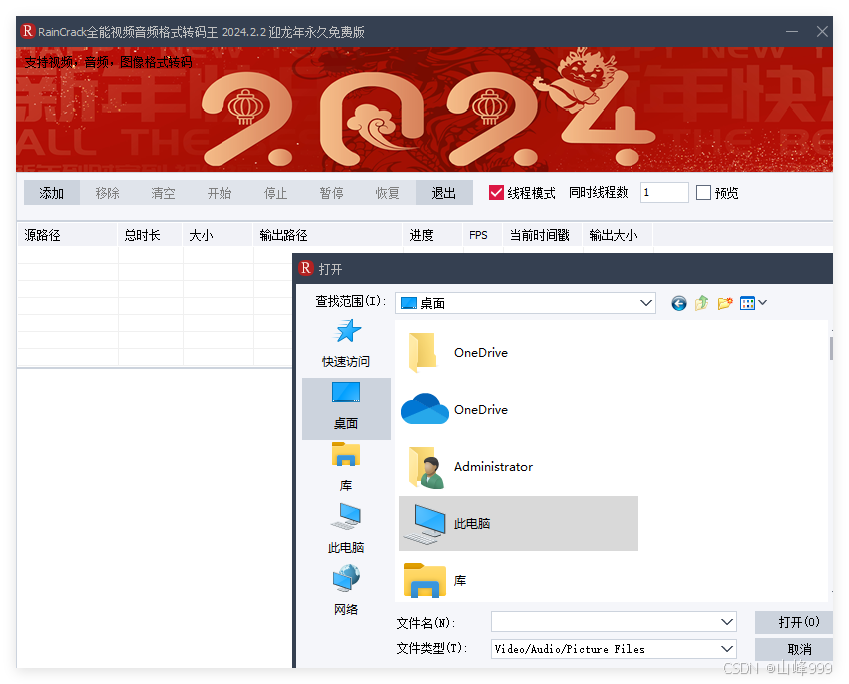Click the 总时长 column header
The width and height of the screenshot is (849, 684).
point(150,235)
